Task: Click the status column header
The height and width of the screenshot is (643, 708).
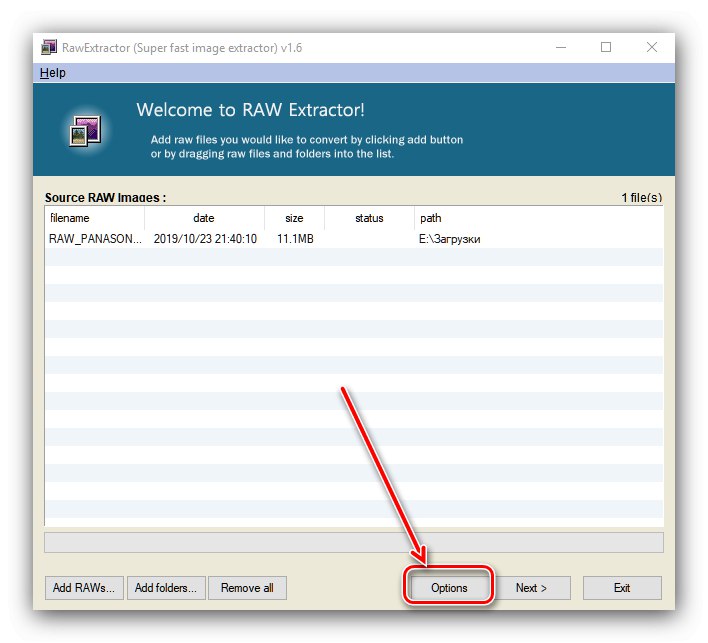Action: tap(369, 218)
